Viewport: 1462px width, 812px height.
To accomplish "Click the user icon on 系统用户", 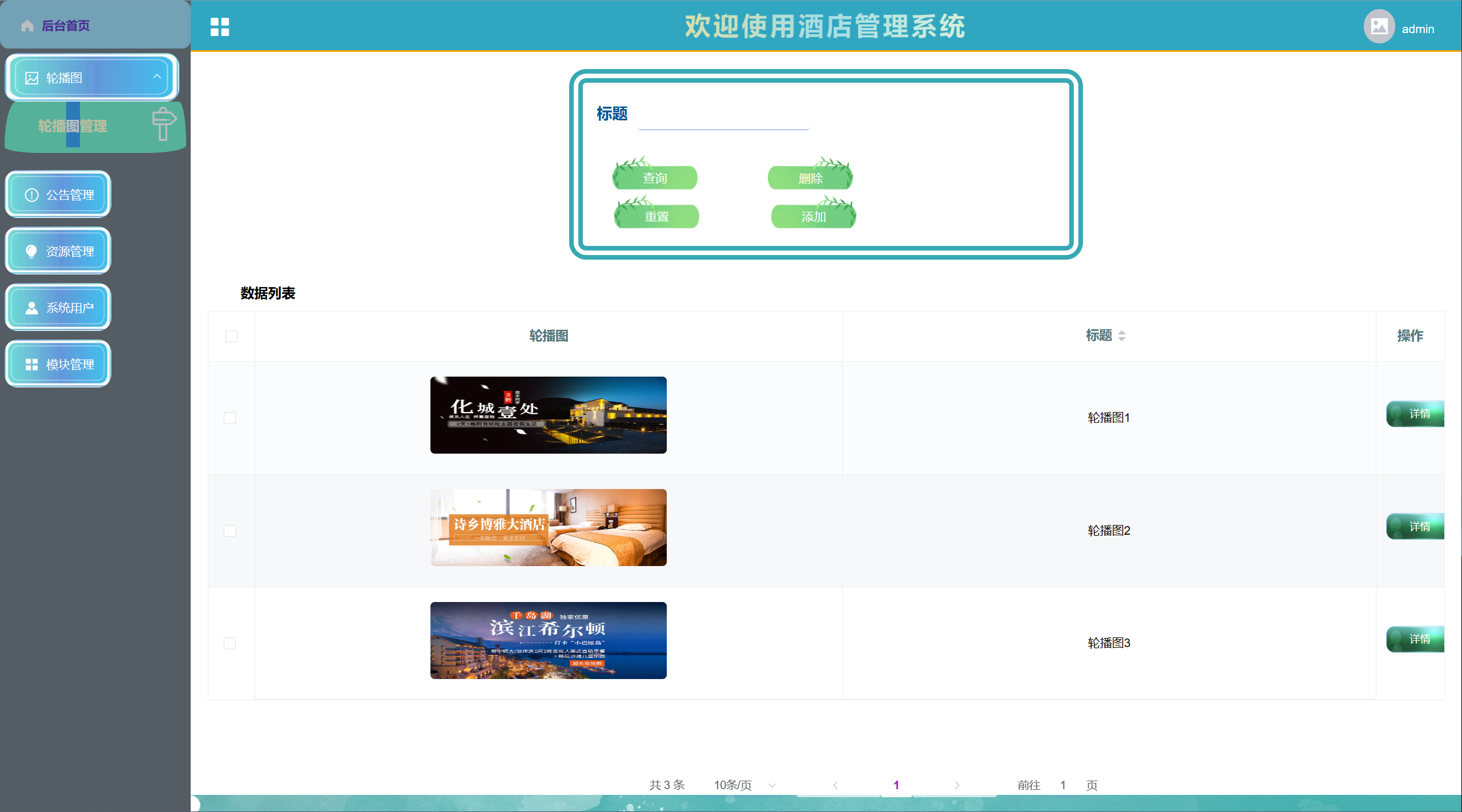I will coord(31,308).
